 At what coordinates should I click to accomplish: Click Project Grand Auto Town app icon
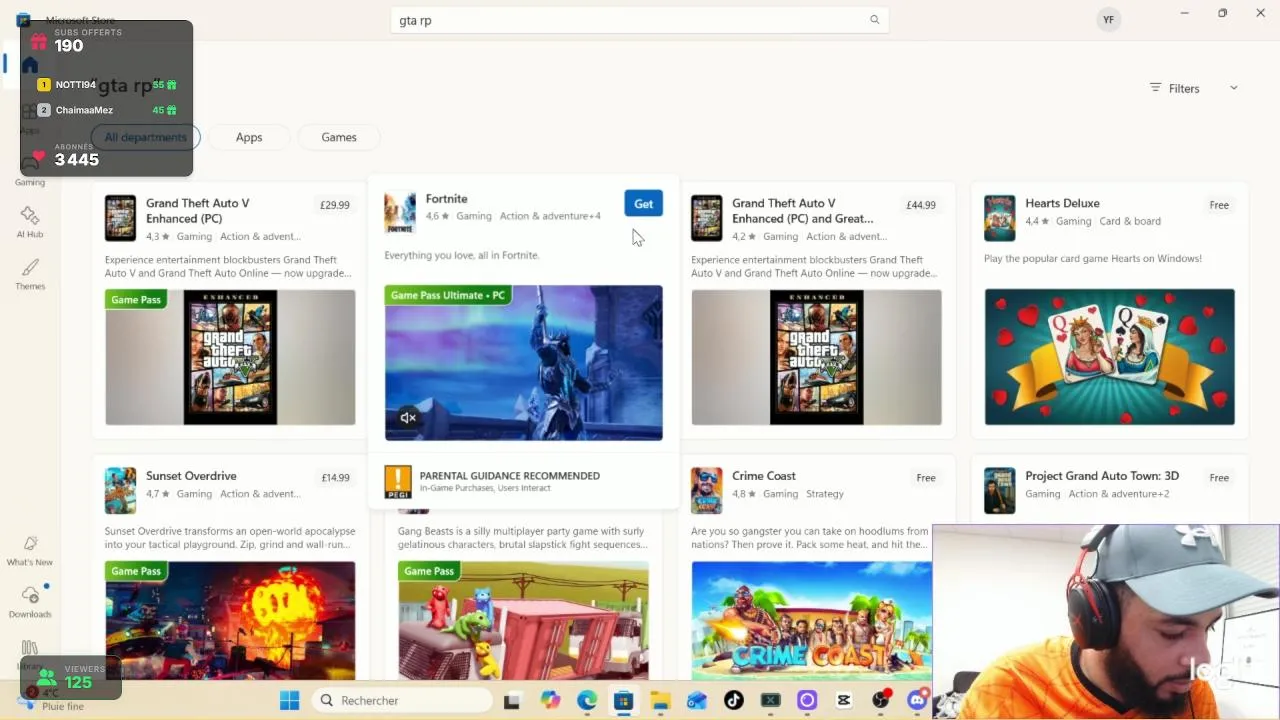[x=1000, y=491]
